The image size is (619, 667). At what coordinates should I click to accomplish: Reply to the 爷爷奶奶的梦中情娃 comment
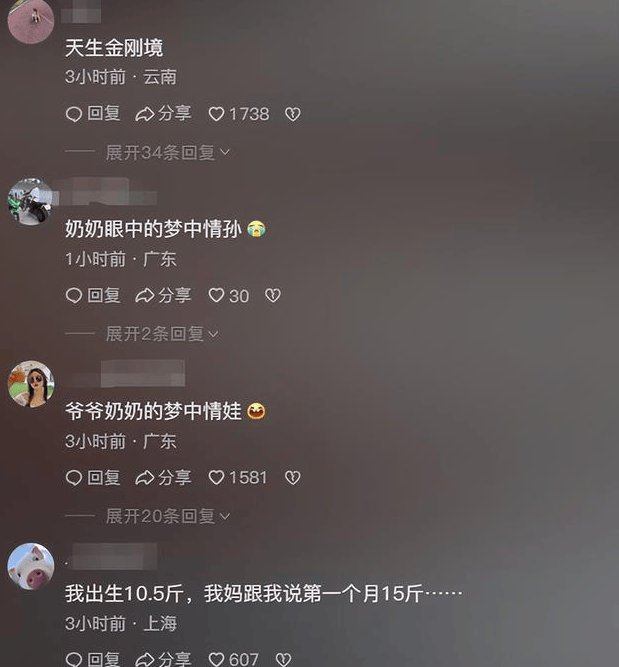click(93, 478)
